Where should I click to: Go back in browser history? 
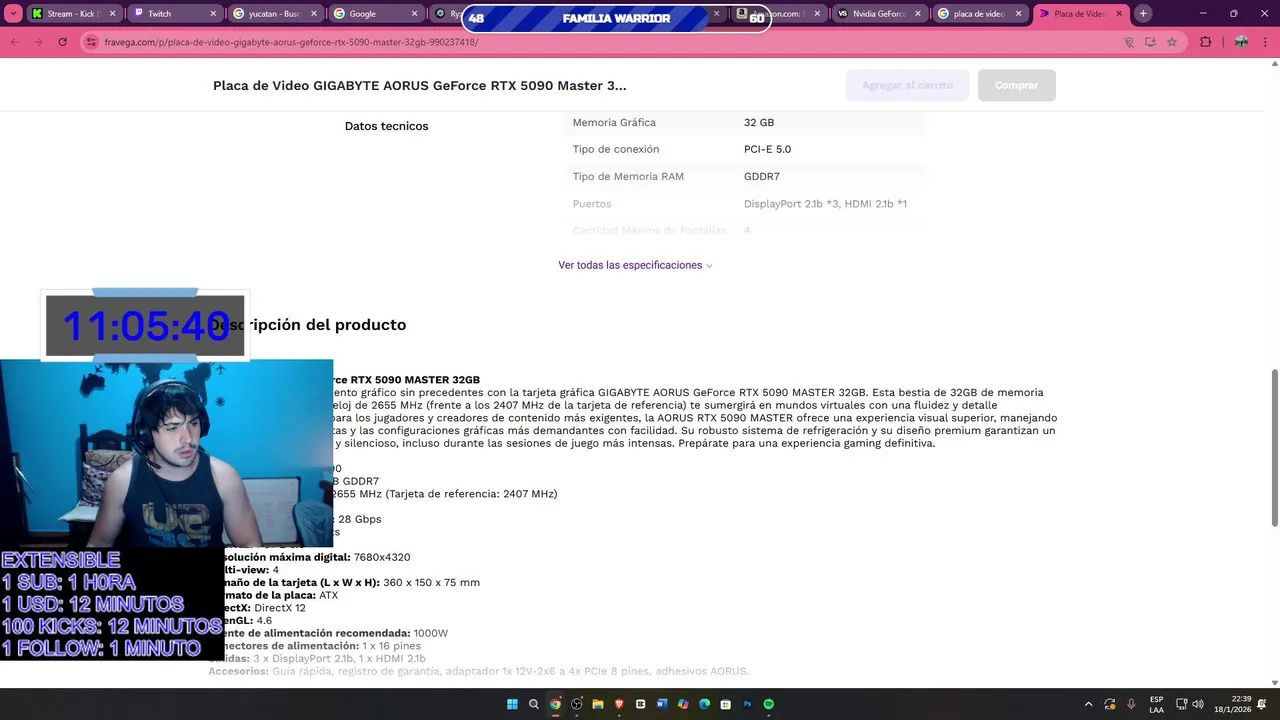tap(15, 42)
